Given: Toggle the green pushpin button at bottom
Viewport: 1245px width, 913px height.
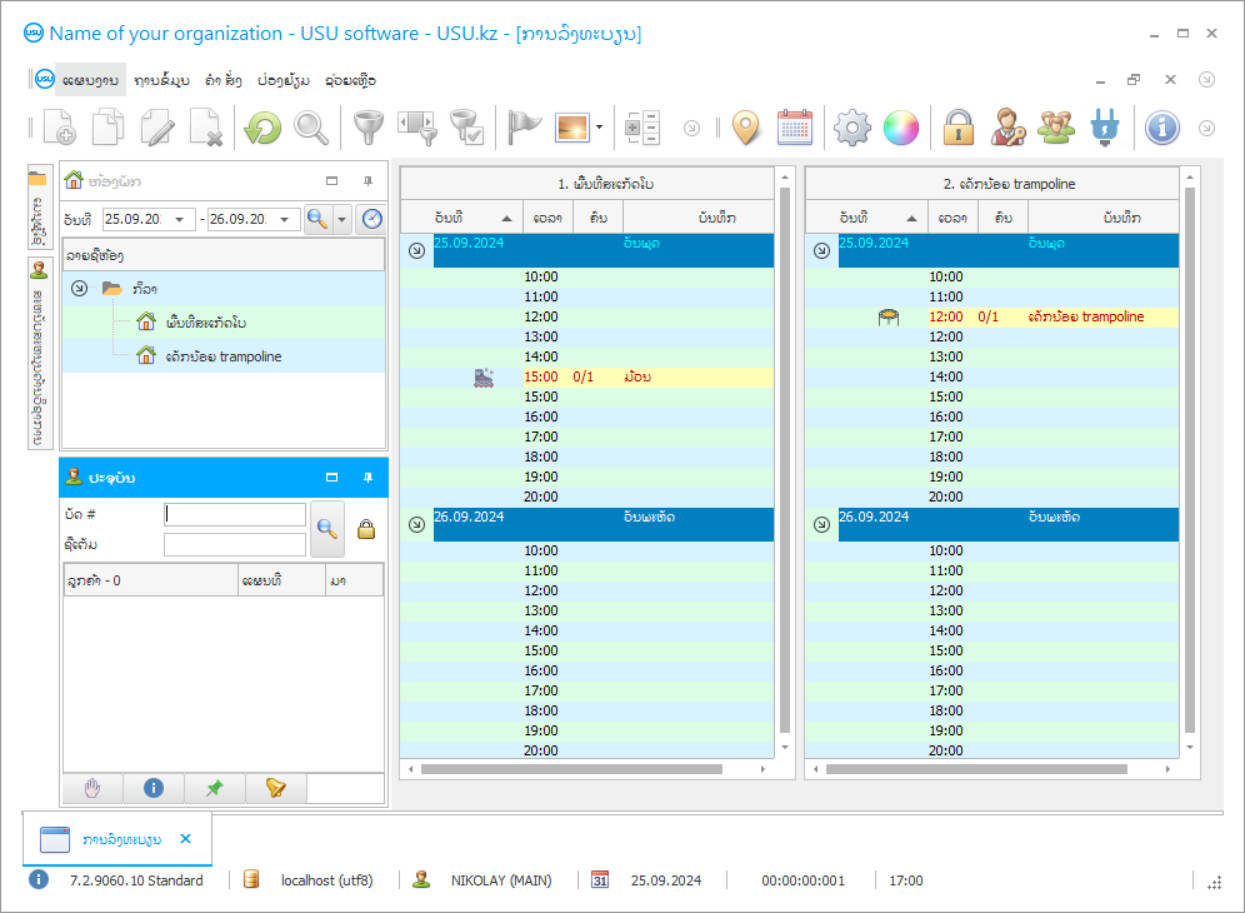Looking at the screenshot, I should click(214, 789).
